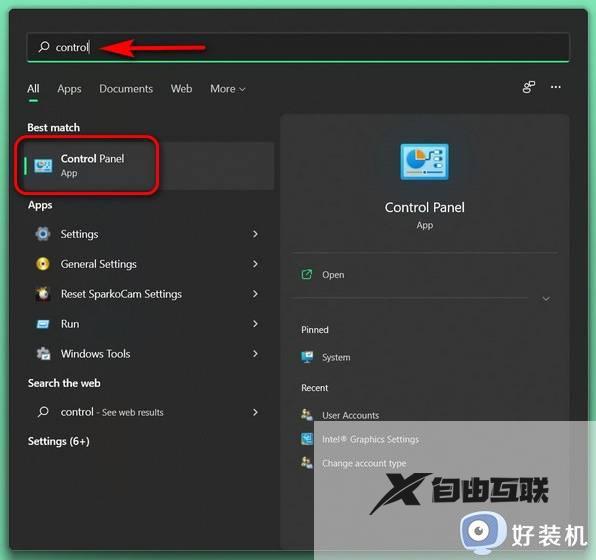The height and width of the screenshot is (560, 596).
Task: Click the General Settings disc icon
Action: [43, 263]
